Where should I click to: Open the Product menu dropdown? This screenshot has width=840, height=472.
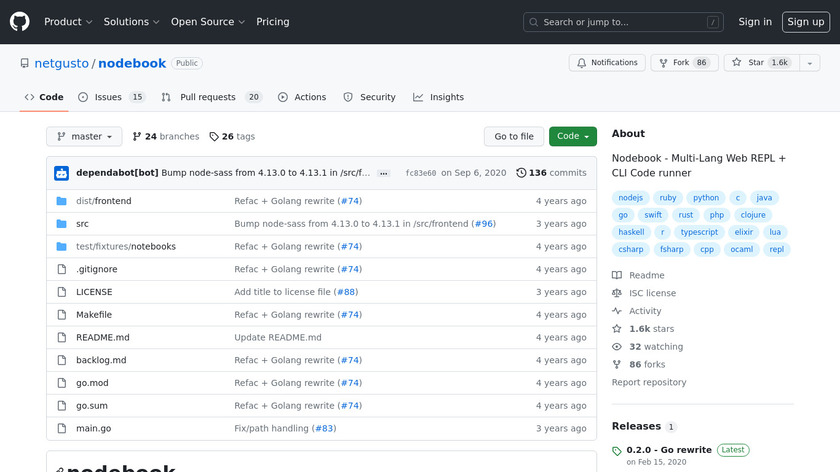point(68,22)
